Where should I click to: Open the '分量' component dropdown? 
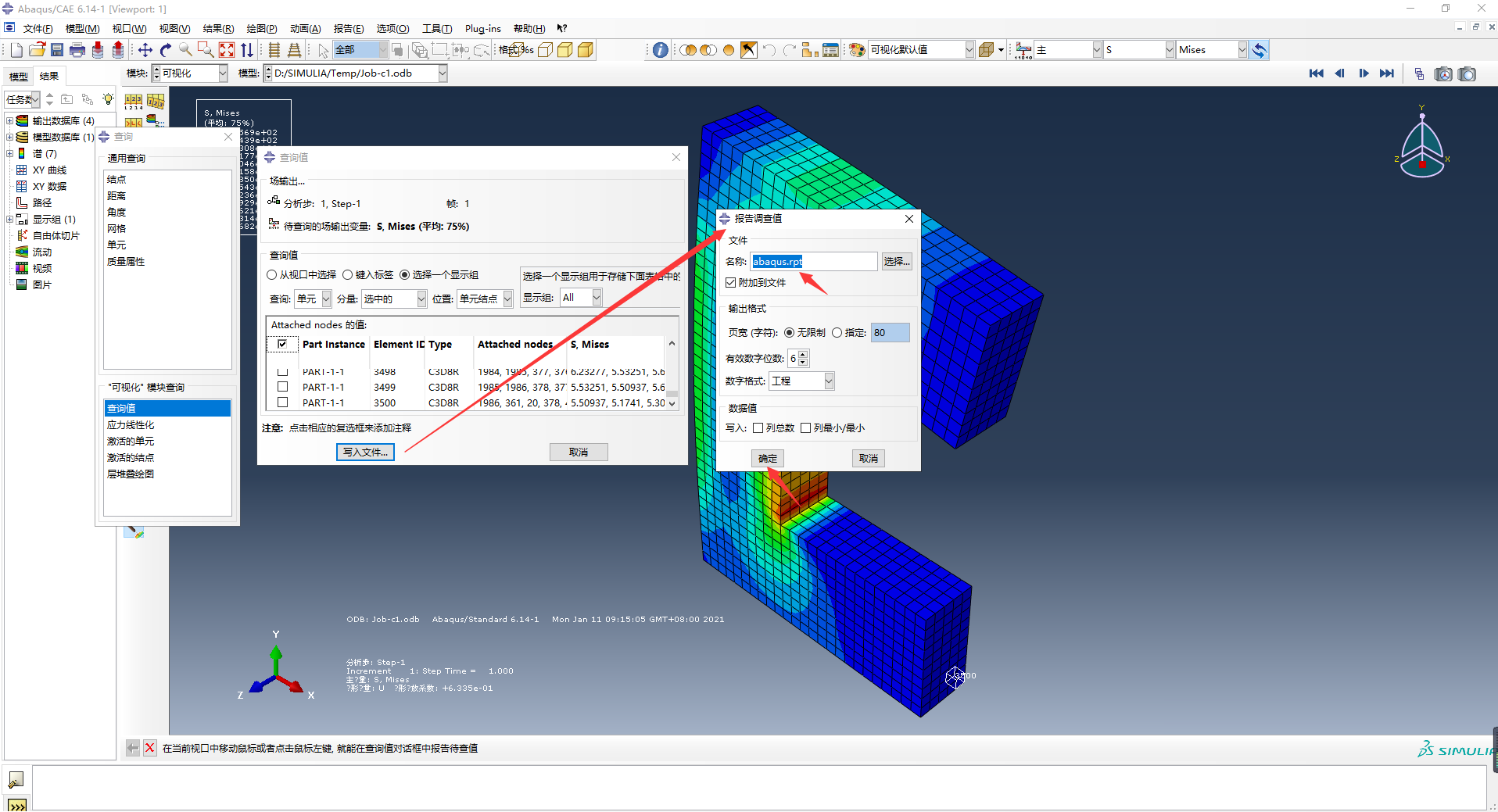[x=421, y=299]
